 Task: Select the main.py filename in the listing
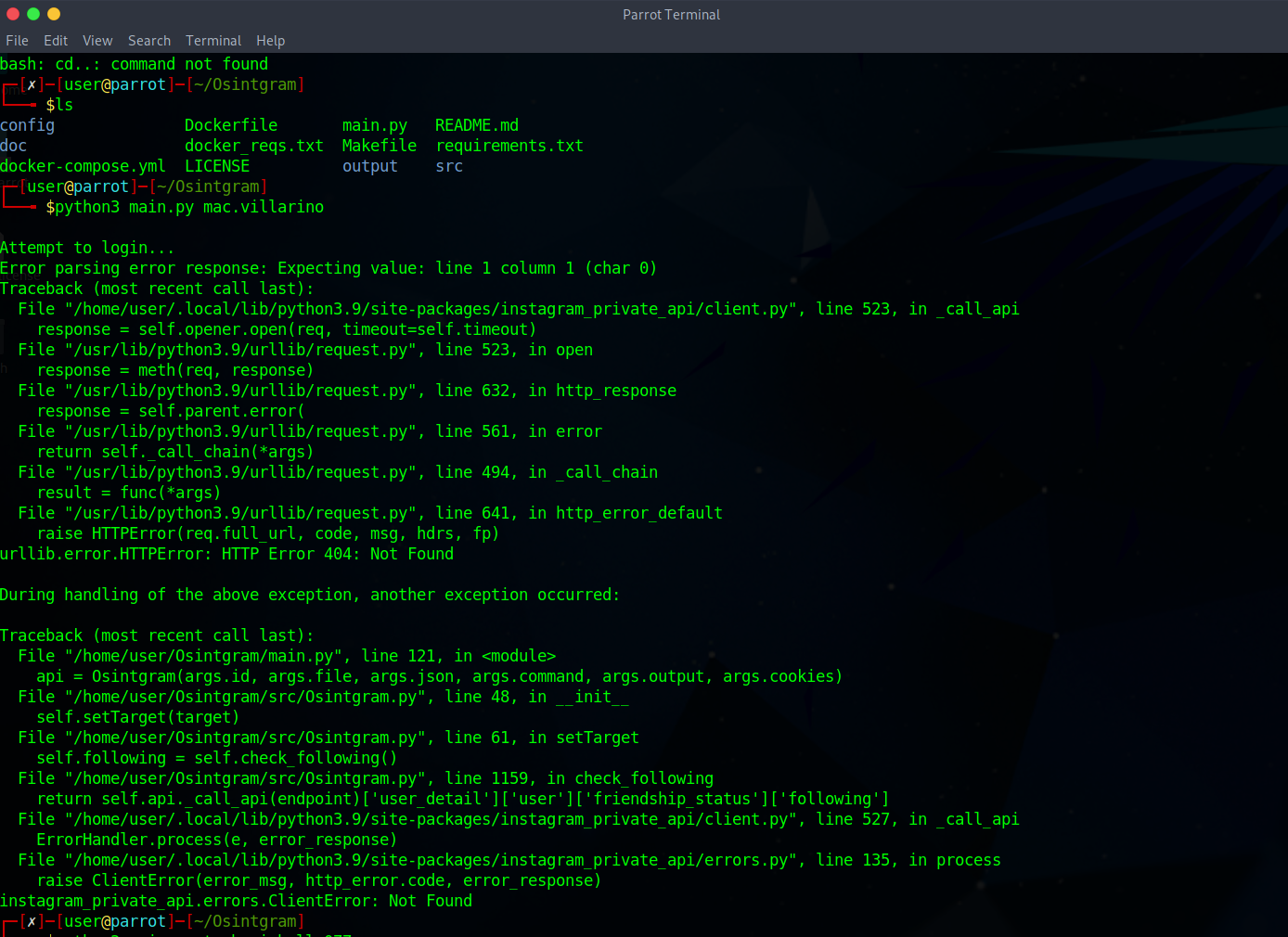374,124
